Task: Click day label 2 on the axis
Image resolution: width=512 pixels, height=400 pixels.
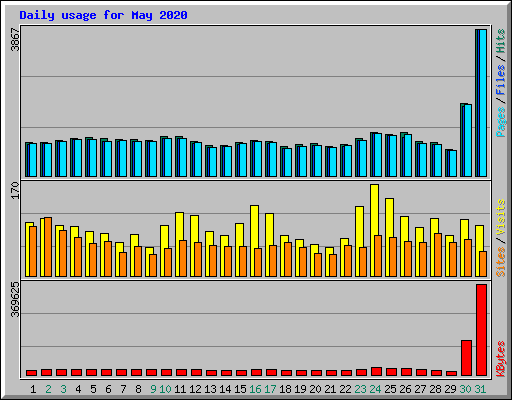Action: (x=48, y=389)
